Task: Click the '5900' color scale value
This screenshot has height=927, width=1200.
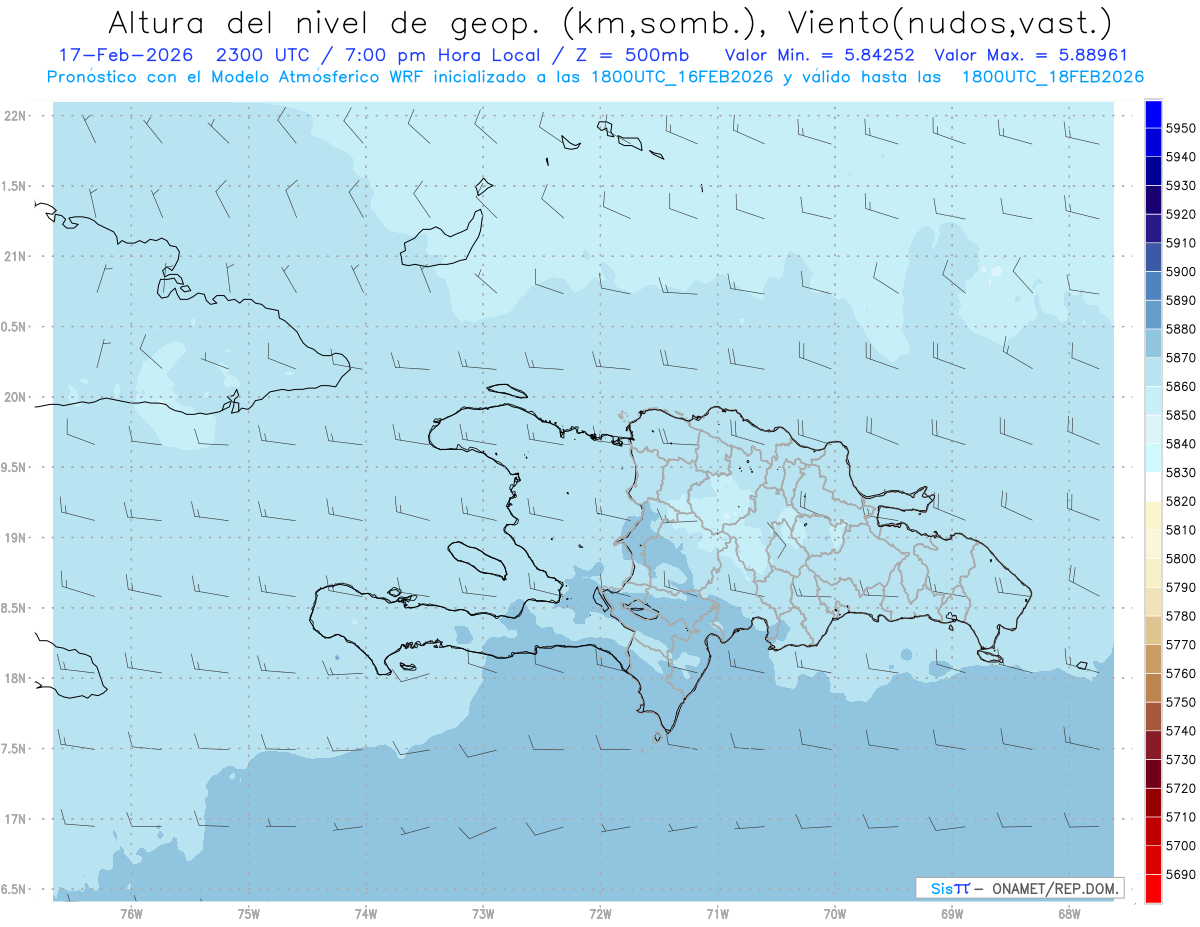Action: pos(1181,271)
